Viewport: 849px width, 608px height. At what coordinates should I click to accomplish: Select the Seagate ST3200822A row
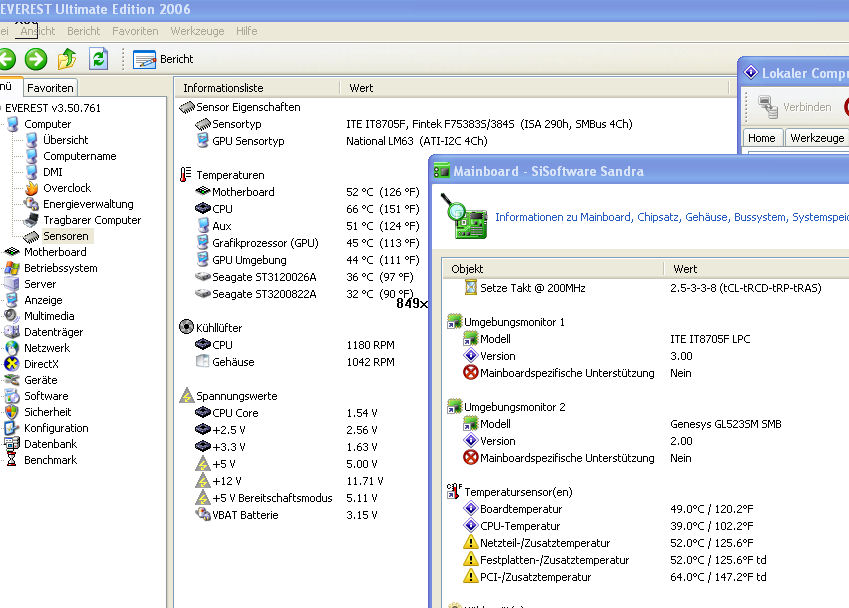pos(304,294)
